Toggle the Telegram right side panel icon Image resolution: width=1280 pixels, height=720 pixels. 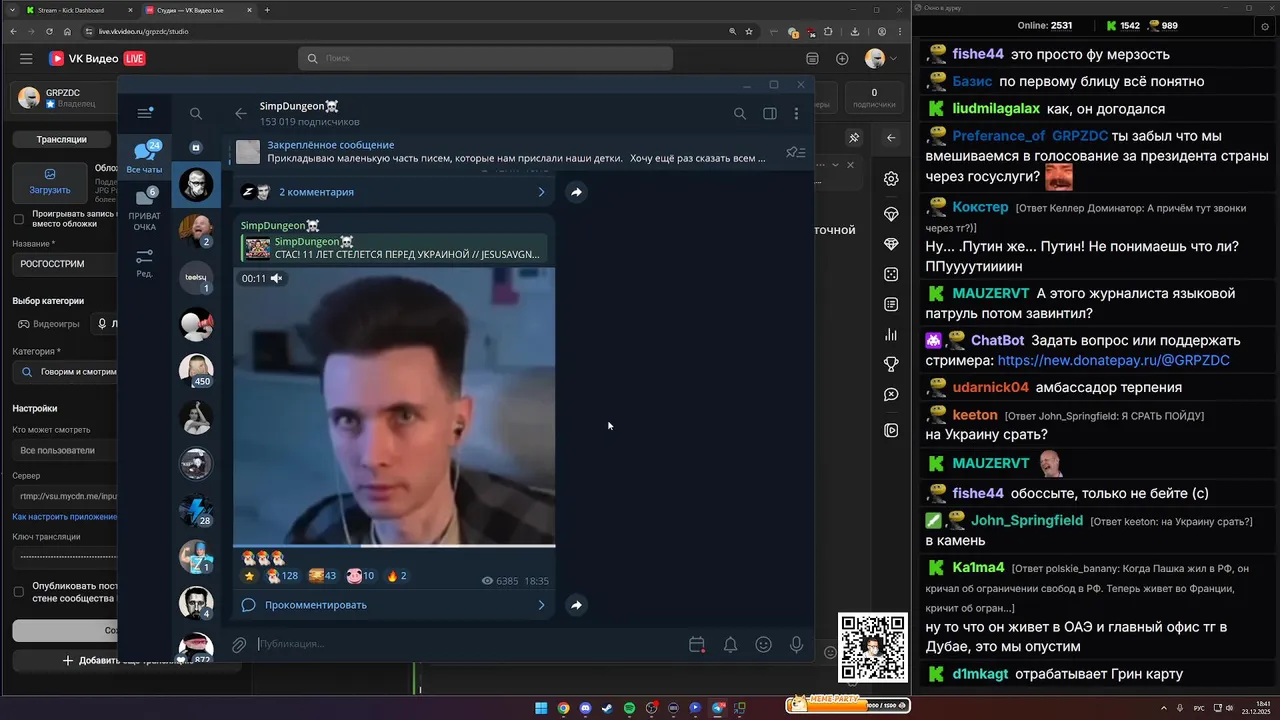tap(770, 114)
